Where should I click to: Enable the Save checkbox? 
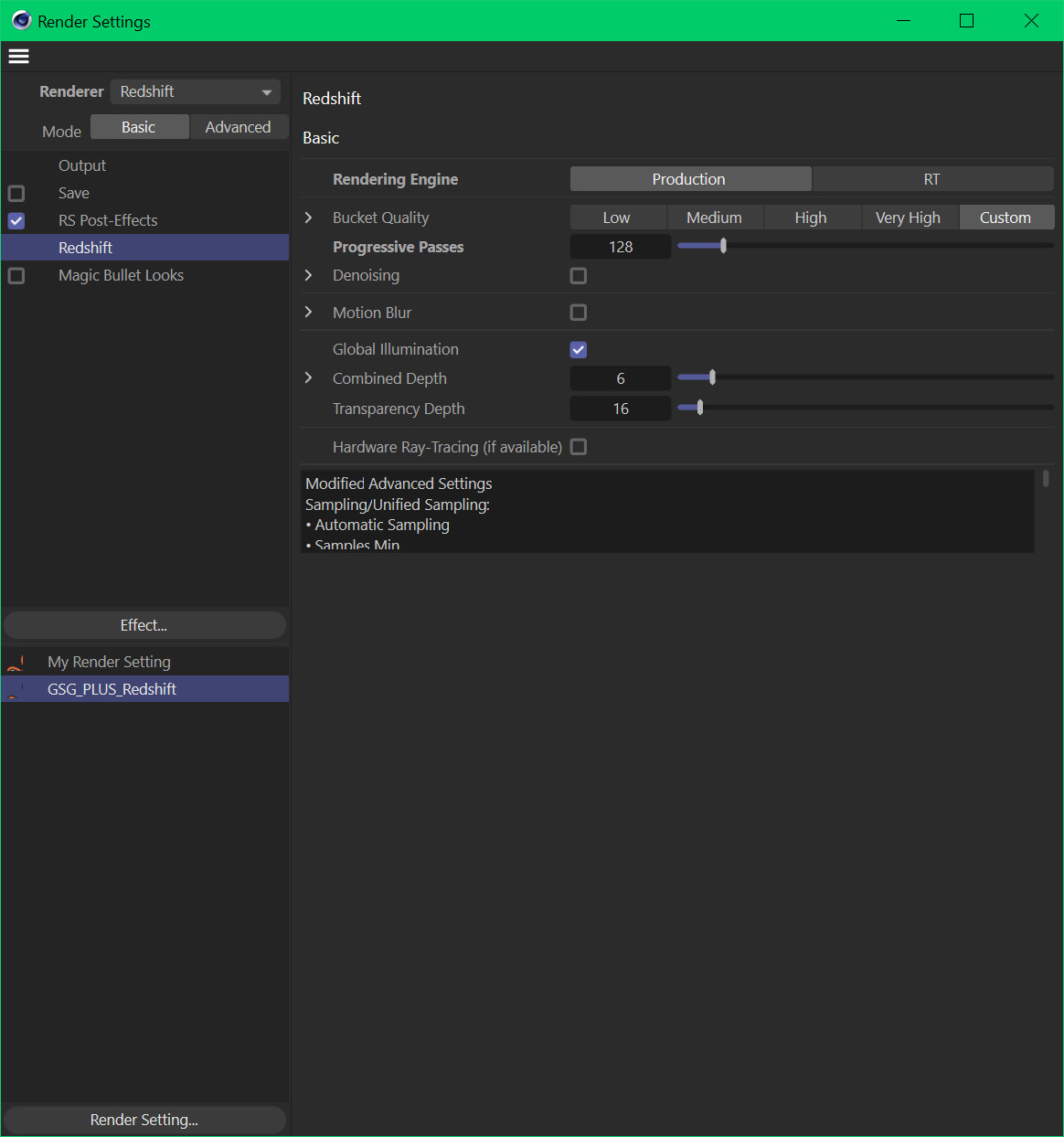pos(16,194)
